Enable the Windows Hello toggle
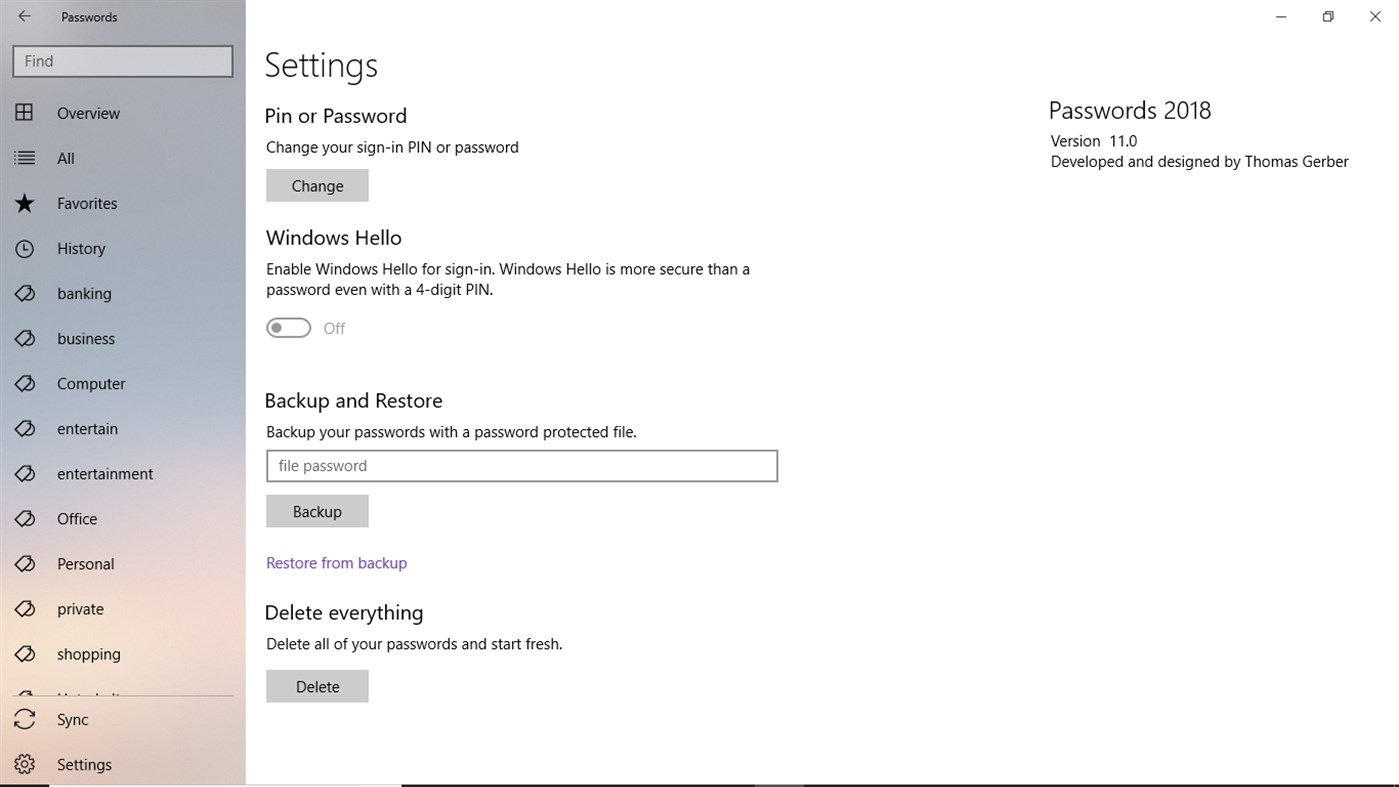 (289, 328)
